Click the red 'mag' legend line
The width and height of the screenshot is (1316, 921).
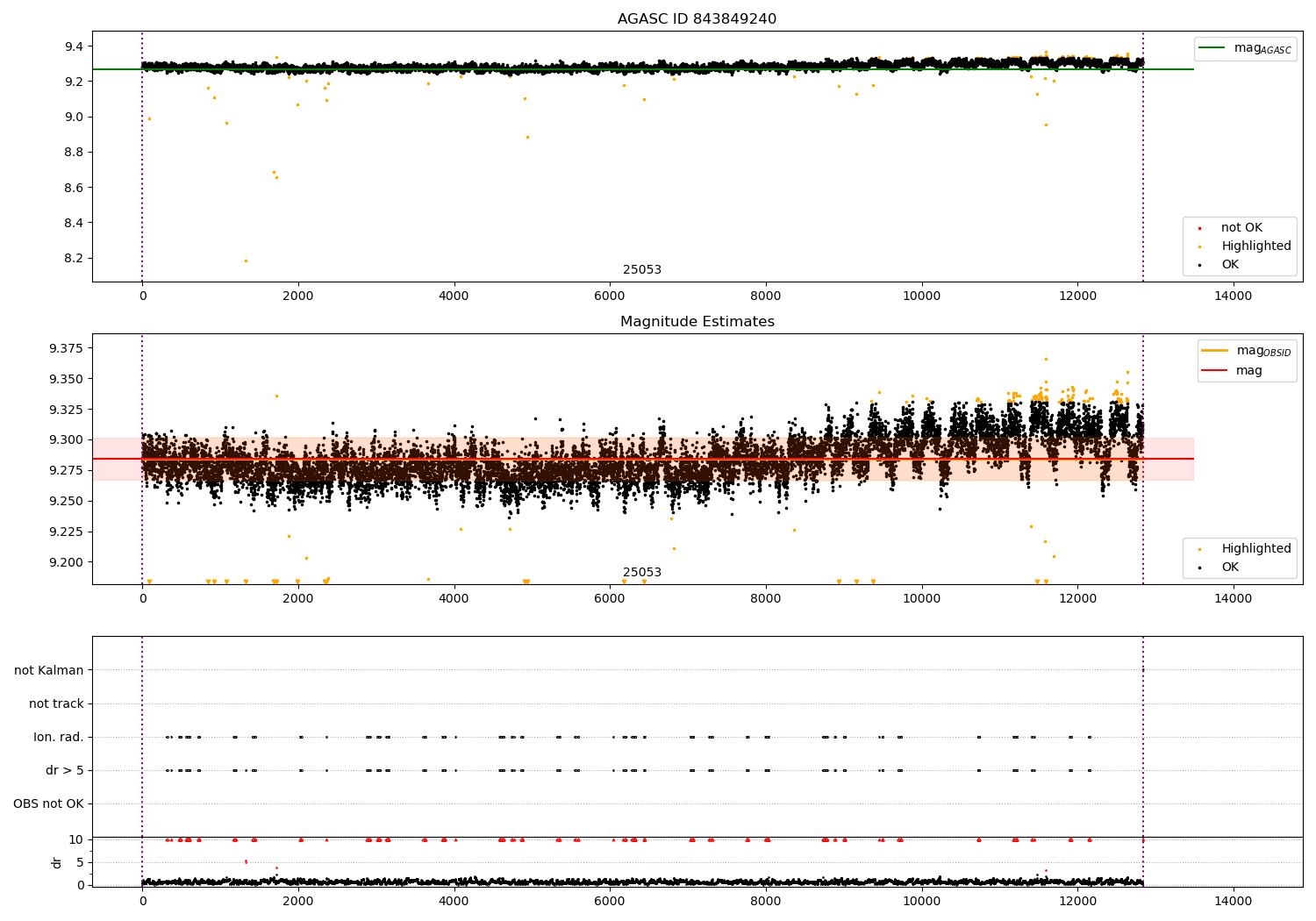(x=1214, y=370)
